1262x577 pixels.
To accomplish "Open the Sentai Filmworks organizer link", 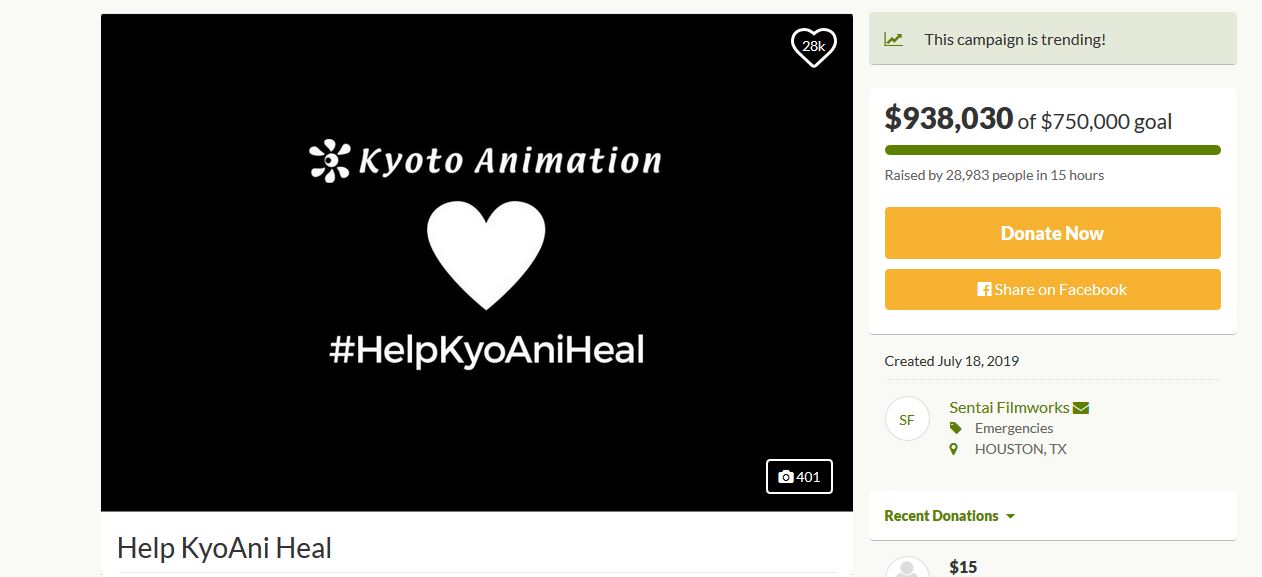I will tap(1009, 407).
